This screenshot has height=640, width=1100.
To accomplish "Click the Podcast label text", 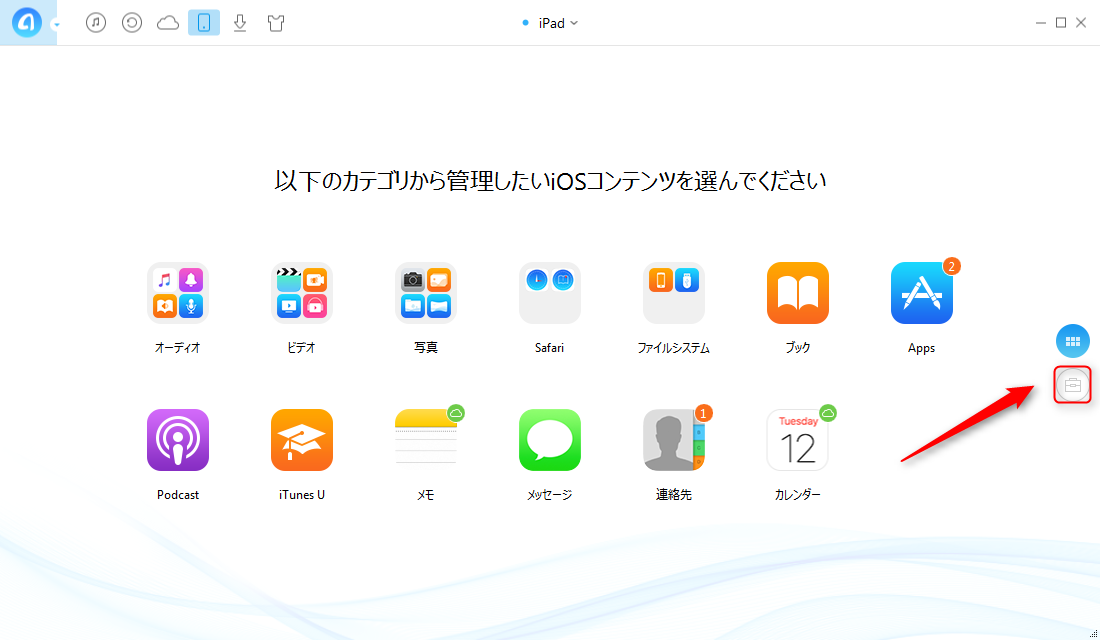I will (x=178, y=495).
